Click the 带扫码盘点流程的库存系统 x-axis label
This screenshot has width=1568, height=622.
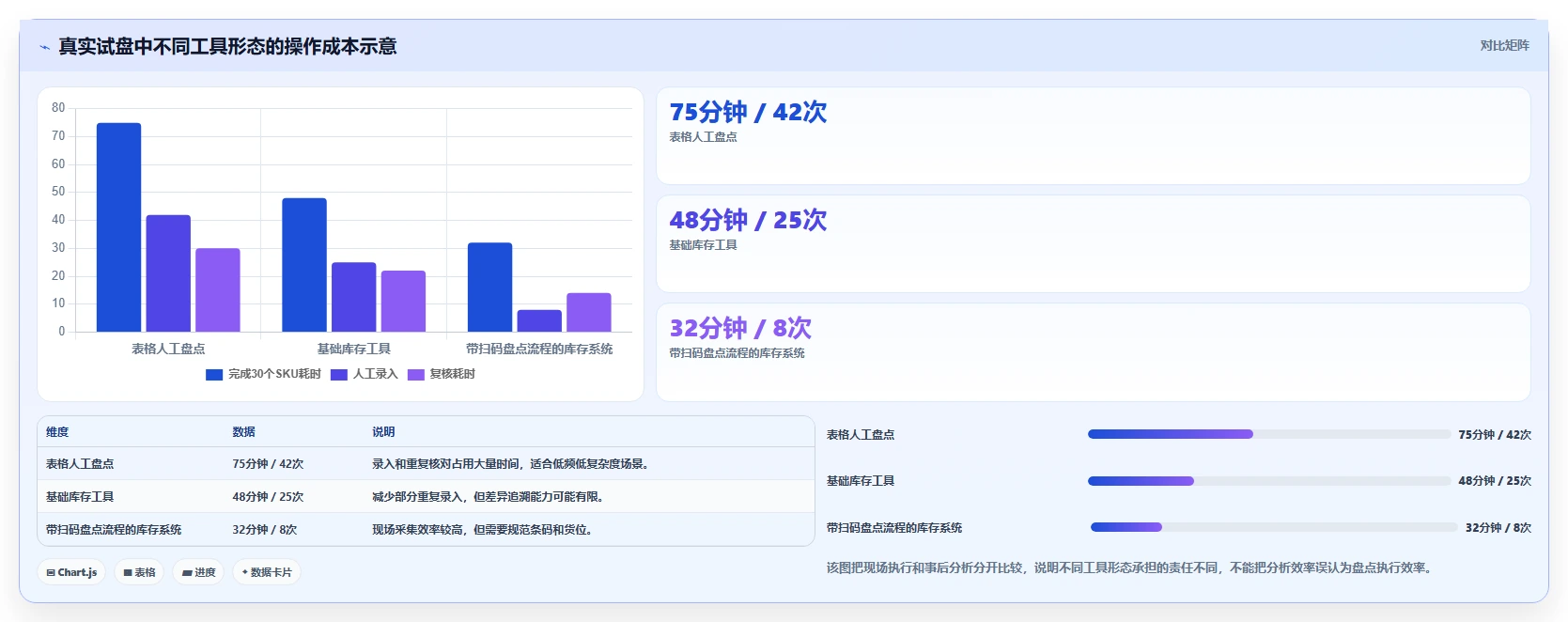pyautogui.click(x=539, y=349)
